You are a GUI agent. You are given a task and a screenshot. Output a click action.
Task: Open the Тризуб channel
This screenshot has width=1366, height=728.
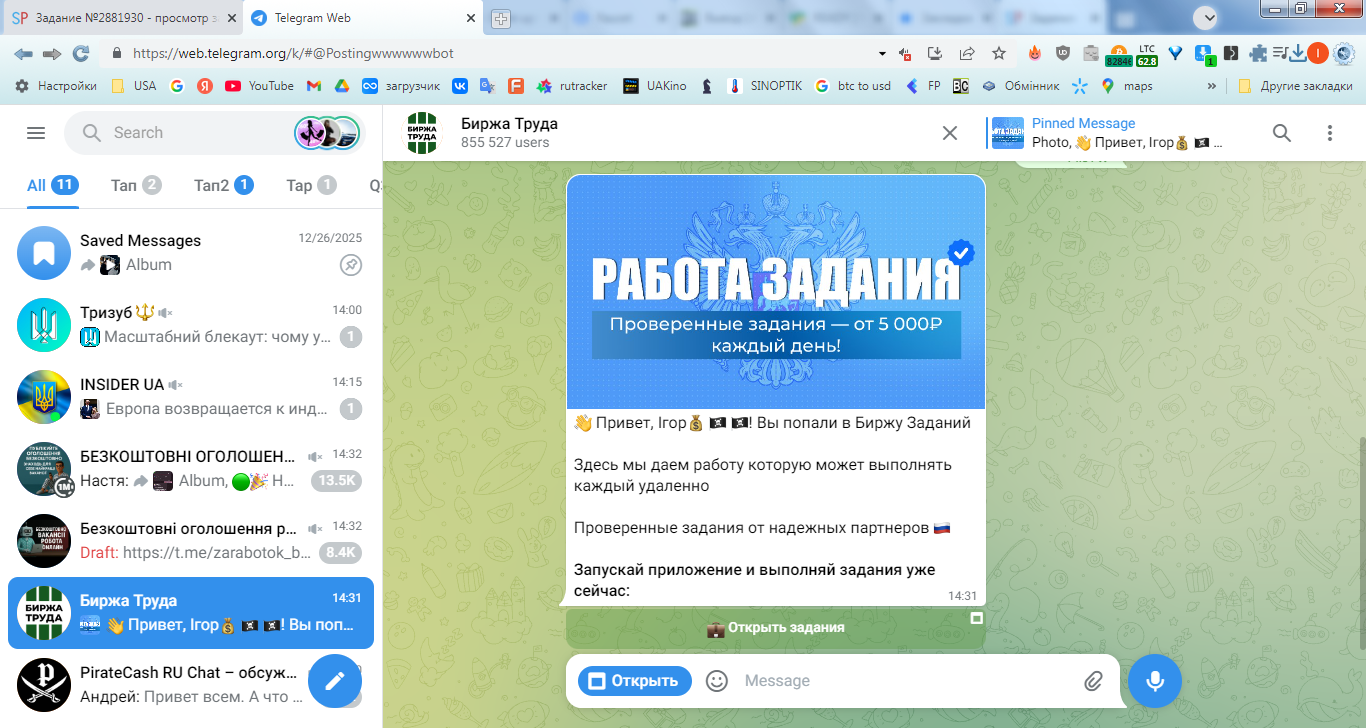pyautogui.click(x=191, y=325)
